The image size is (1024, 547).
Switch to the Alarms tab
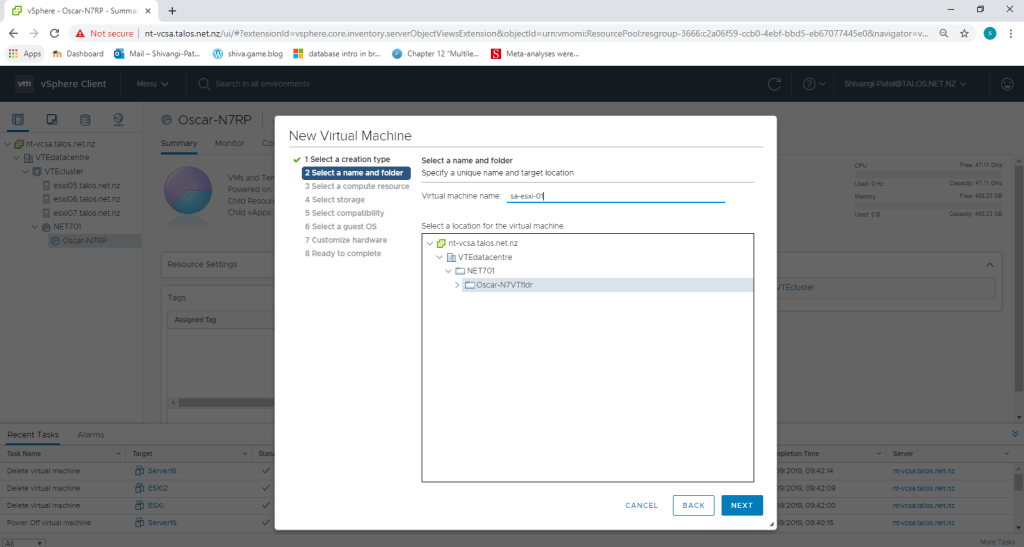[90, 435]
